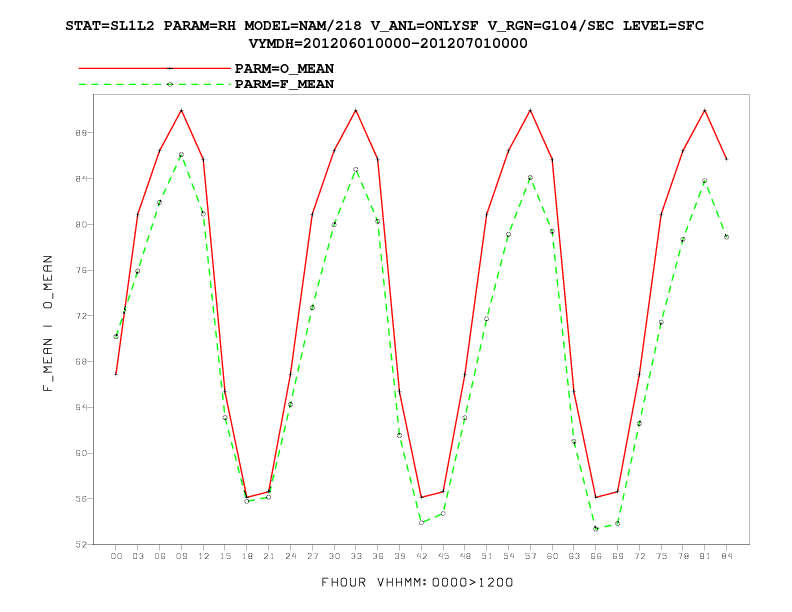Click the x-axis tick label 54
This screenshot has width=792, height=612.
509,556
